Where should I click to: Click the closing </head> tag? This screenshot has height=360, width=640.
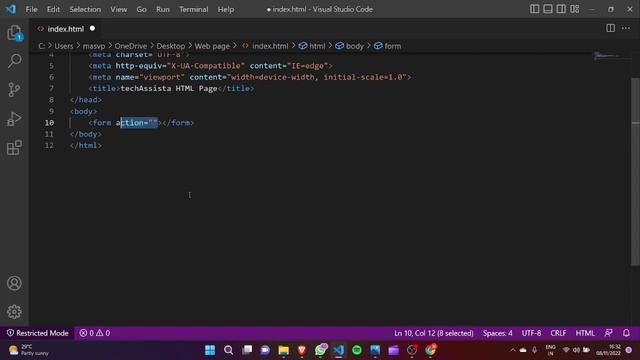(x=86, y=100)
